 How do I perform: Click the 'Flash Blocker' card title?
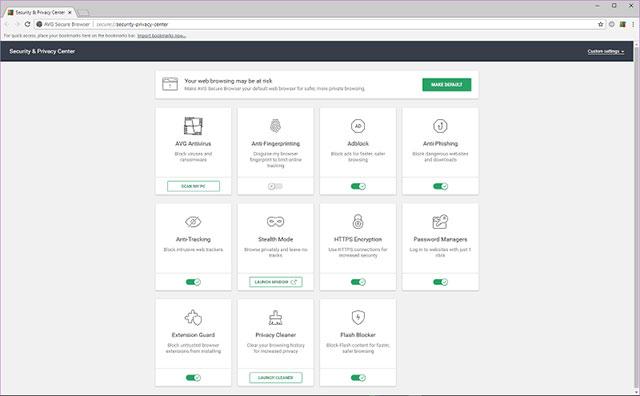pos(358,335)
